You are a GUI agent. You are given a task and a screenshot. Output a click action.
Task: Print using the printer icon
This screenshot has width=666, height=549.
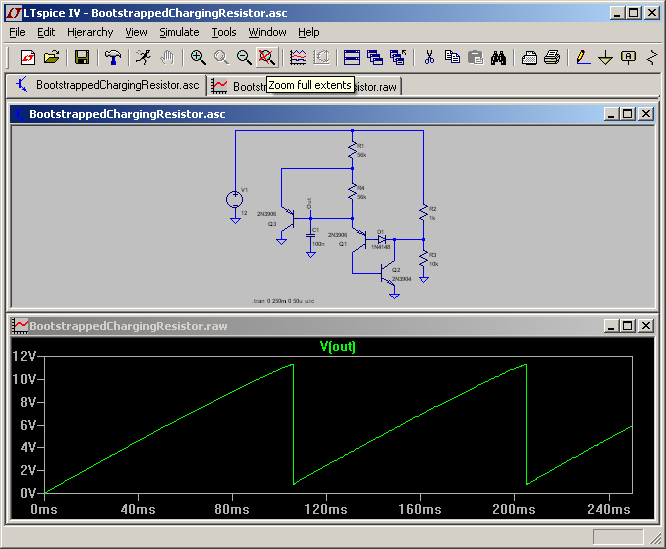[x=551, y=58]
